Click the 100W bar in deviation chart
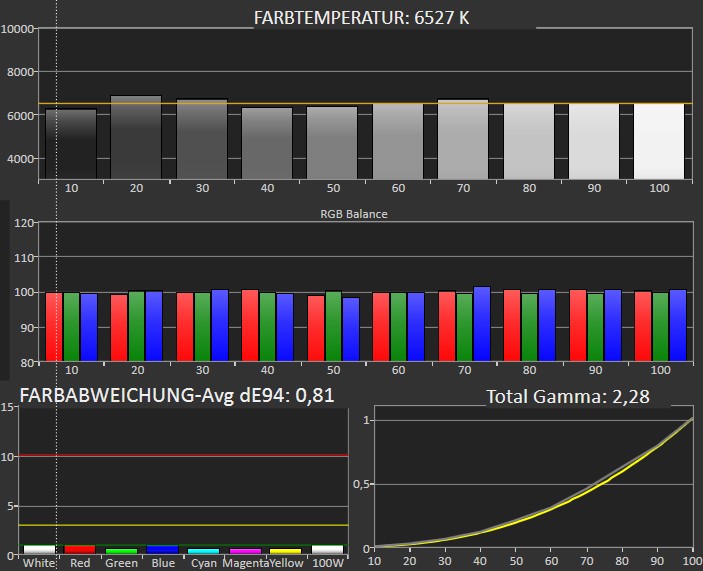 tap(327, 549)
